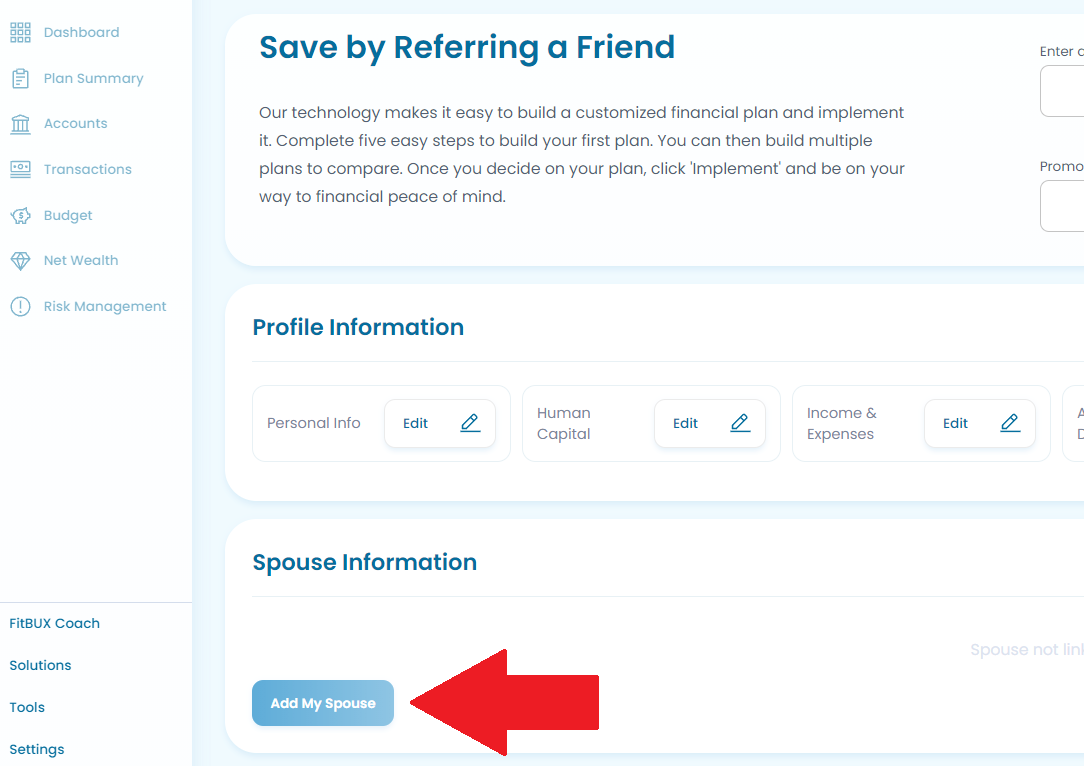Click the pencil icon for Personal Info
1084x771 pixels.
(x=470, y=423)
